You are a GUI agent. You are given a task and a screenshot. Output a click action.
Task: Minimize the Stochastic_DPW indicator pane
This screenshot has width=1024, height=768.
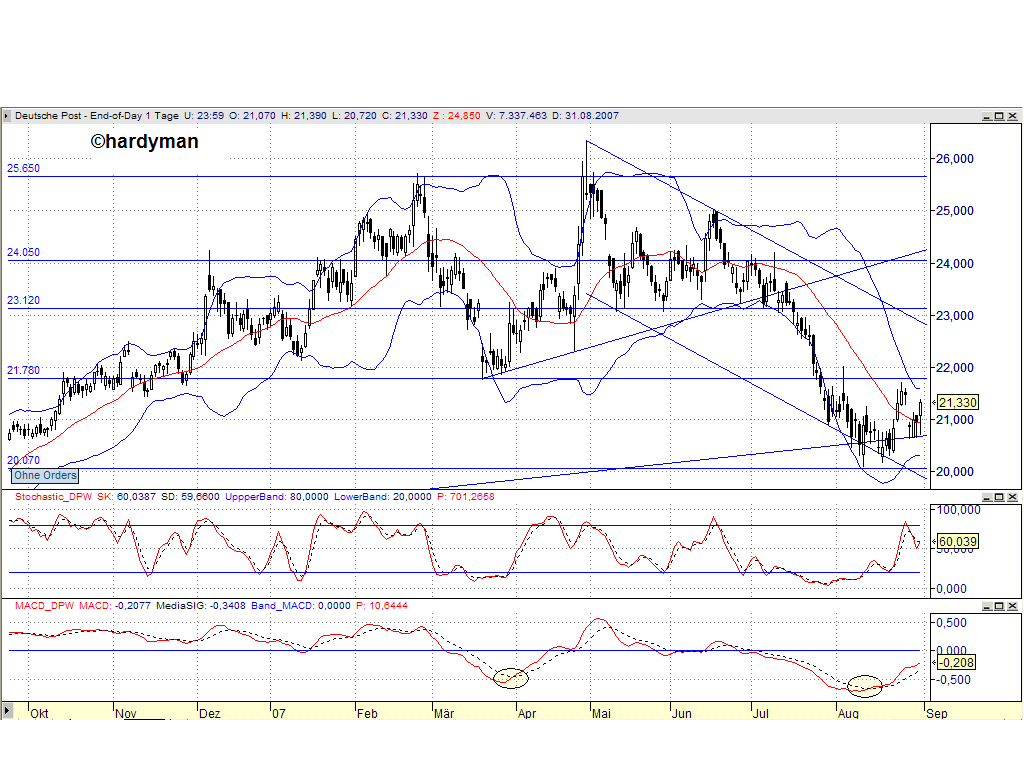point(987,497)
